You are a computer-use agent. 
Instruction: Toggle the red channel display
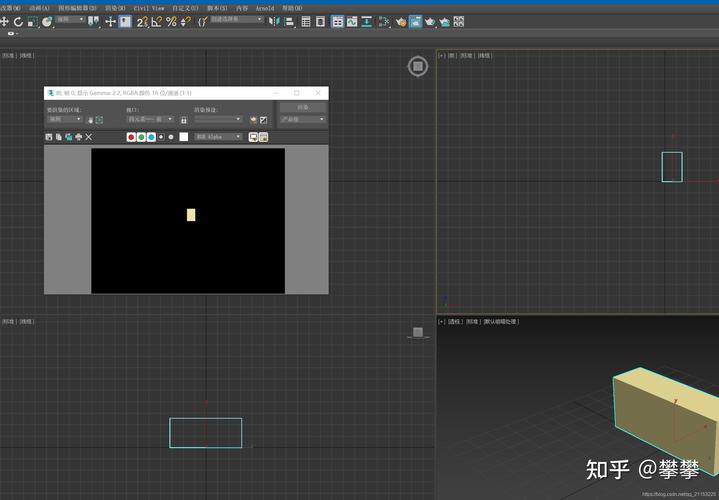click(131, 137)
